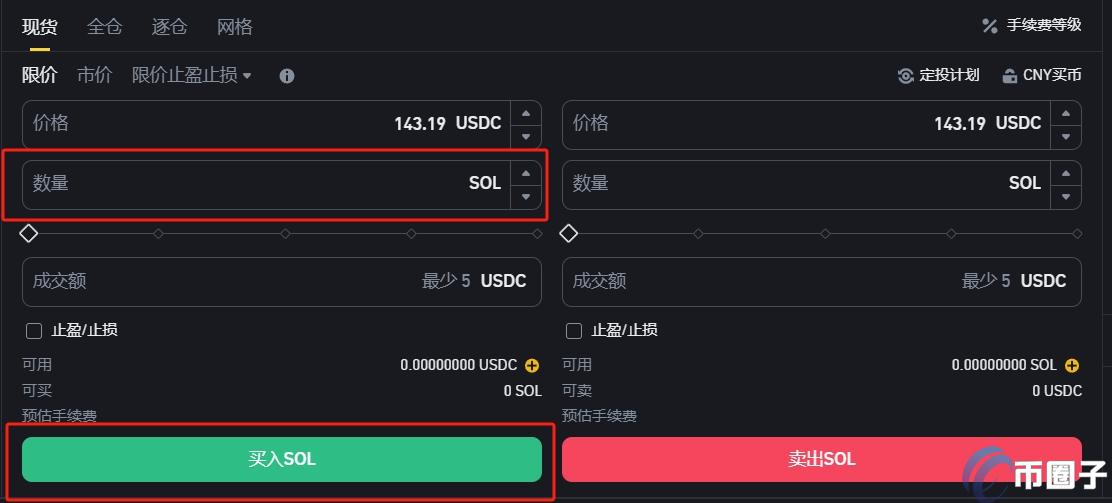This screenshot has height=503, width=1112.
Task: Open the auto-invest plan (定投计划) icon
Action: pos(905,76)
